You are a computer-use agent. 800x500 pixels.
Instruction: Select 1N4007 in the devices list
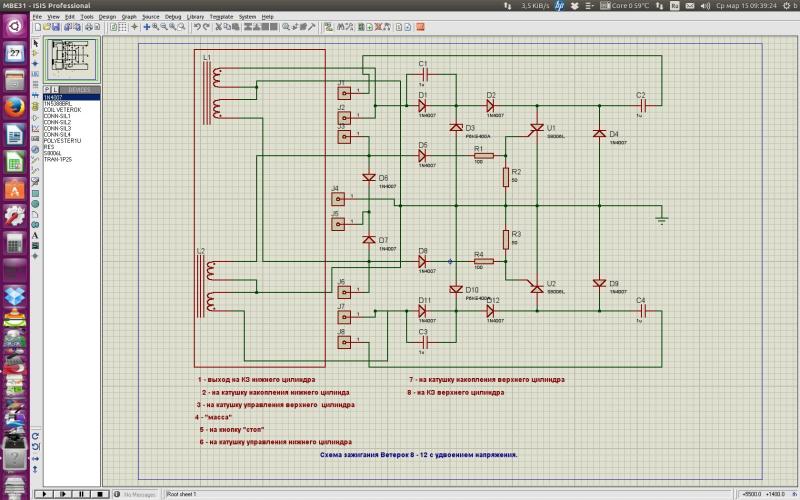pos(52,97)
